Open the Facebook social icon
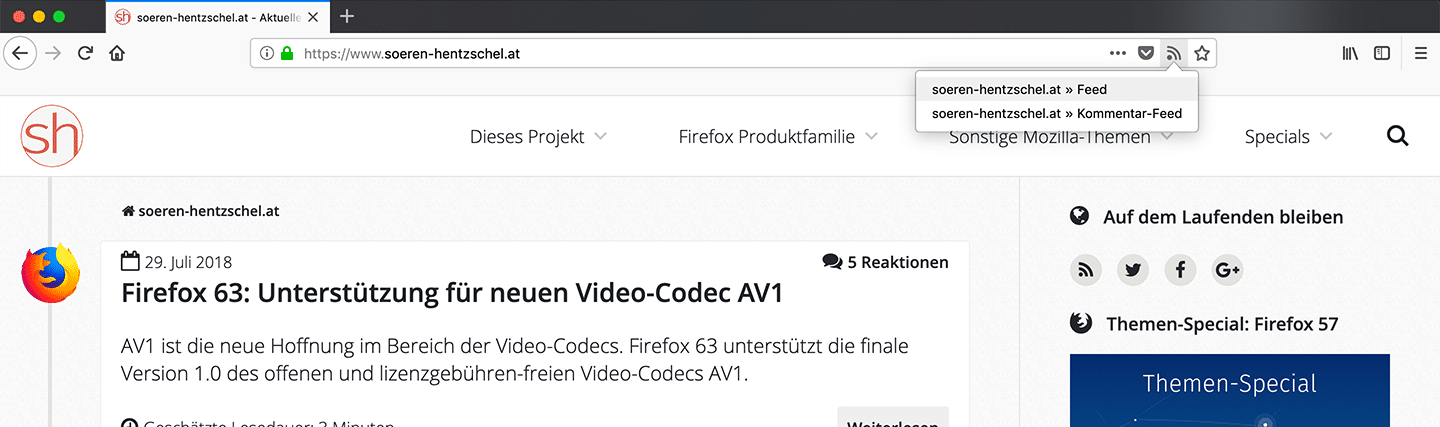 tap(1180, 270)
